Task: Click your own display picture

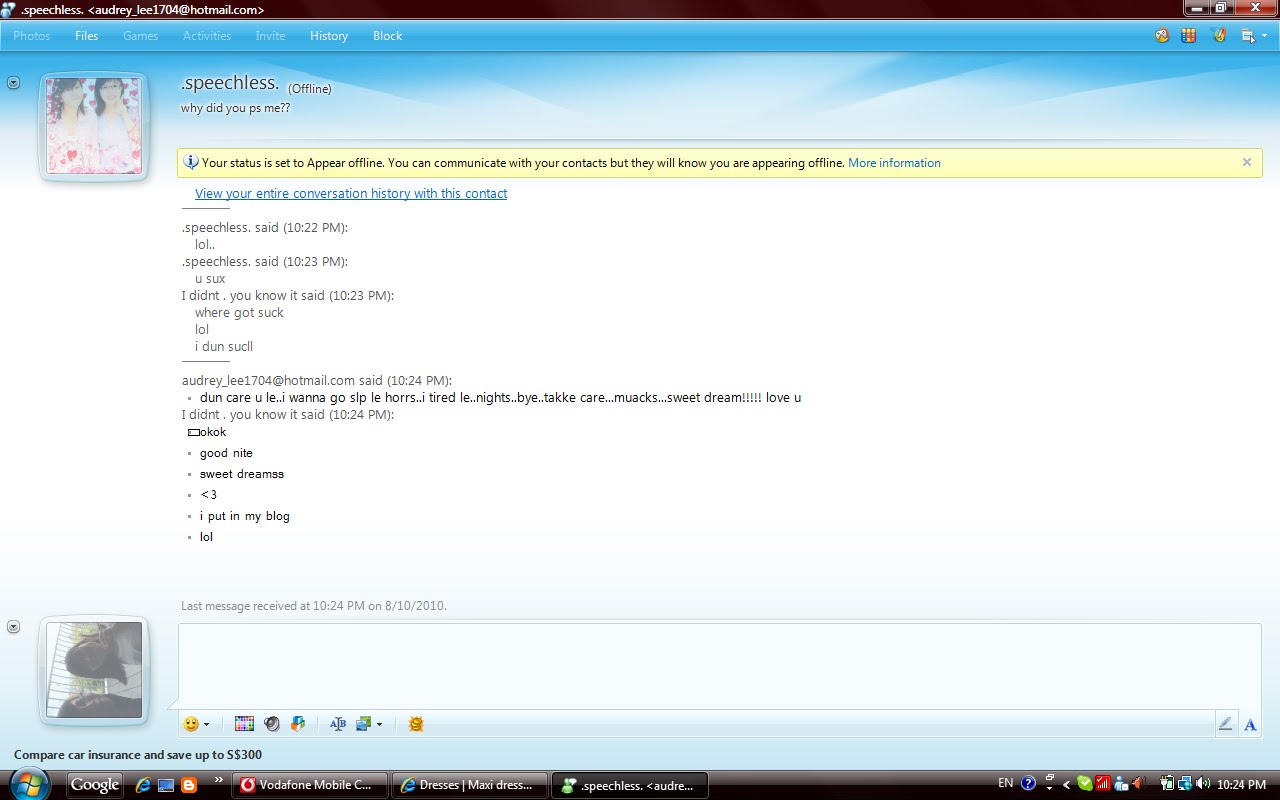Action: 94,670
